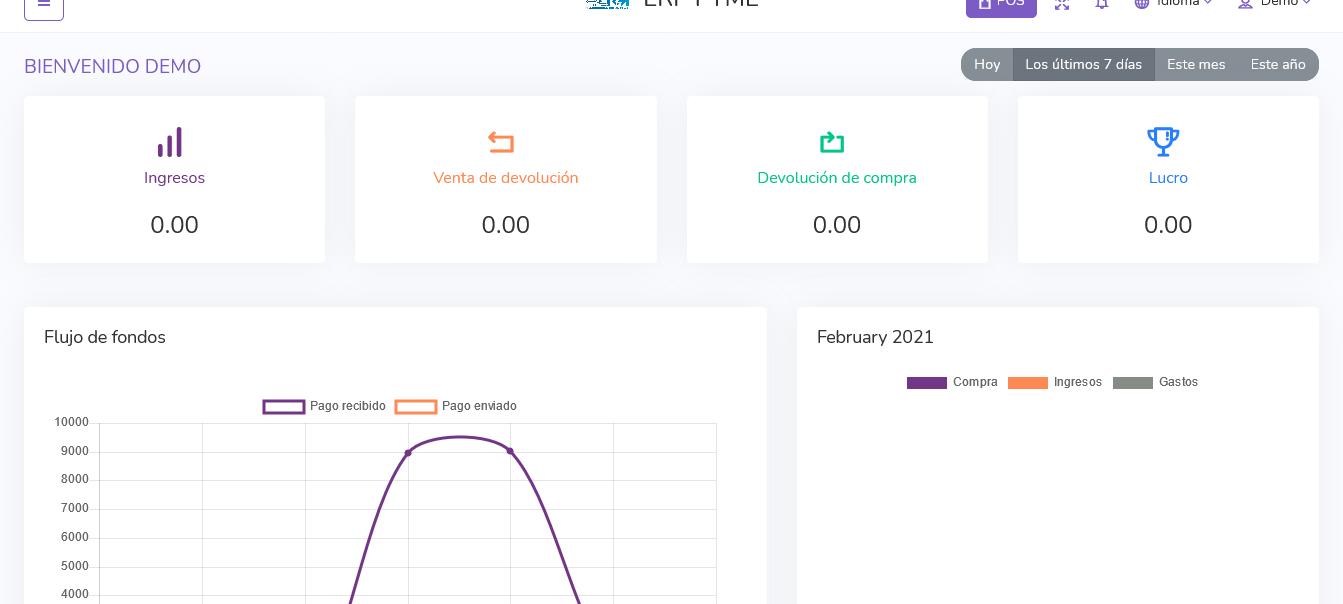Screen dimensions: 1343x604
Task: Expand the Idioma language dropdown
Action: pyautogui.click(x=1173, y=4)
